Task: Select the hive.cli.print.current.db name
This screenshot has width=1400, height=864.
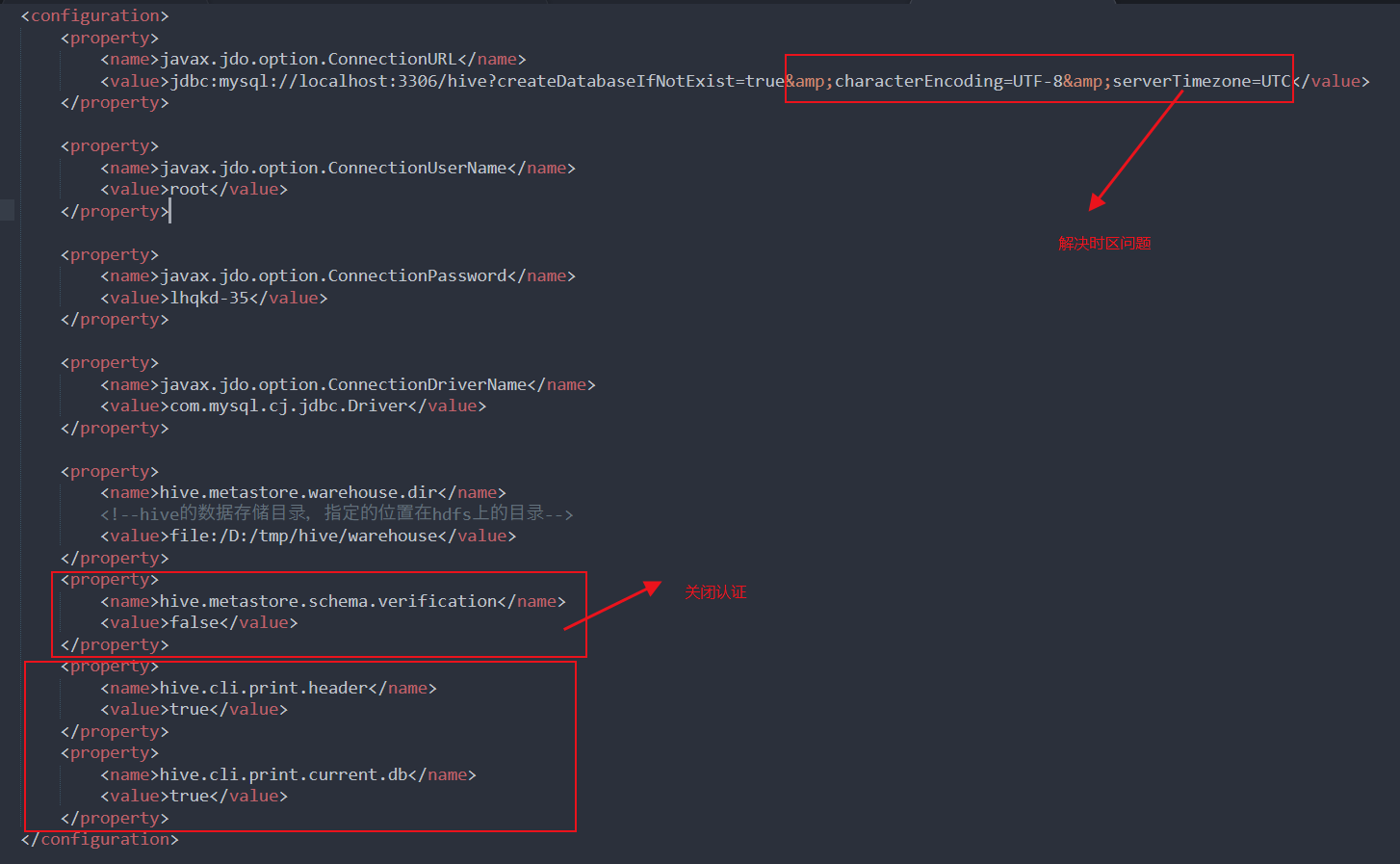Action: point(284,774)
